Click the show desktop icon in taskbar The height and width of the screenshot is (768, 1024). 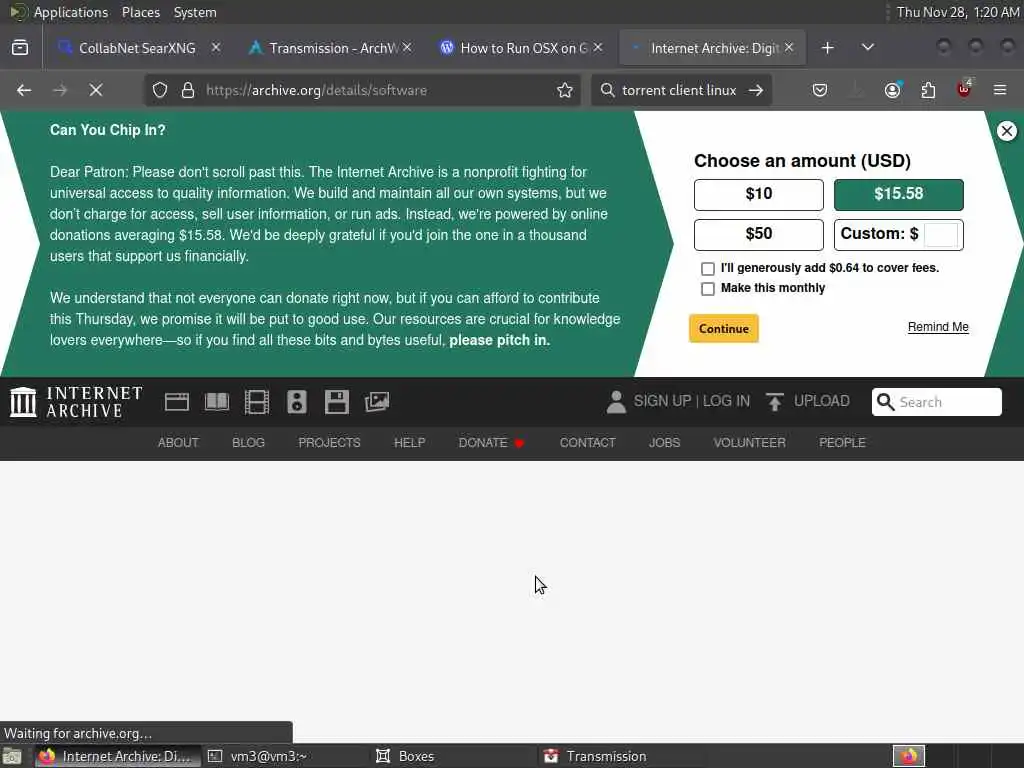point(12,757)
